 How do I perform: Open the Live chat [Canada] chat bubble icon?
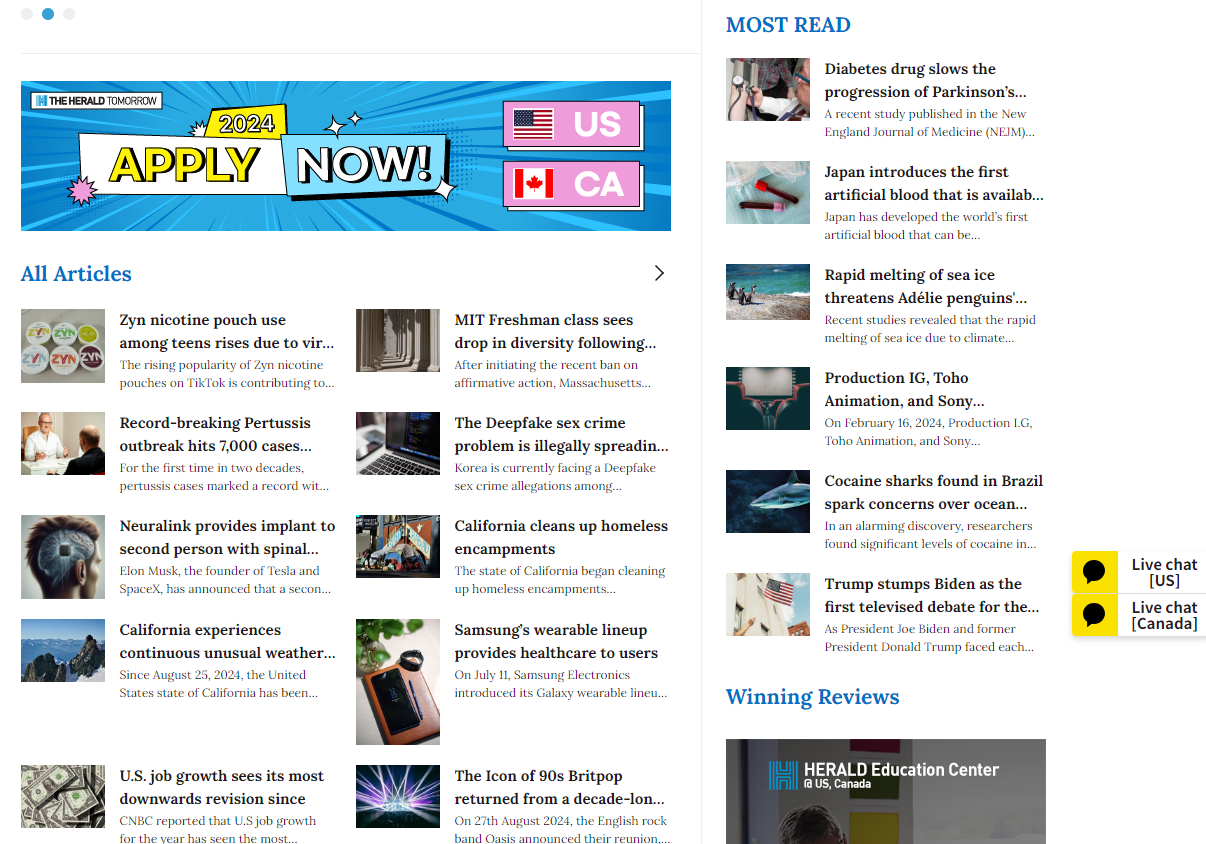pyautogui.click(x=1095, y=615)
